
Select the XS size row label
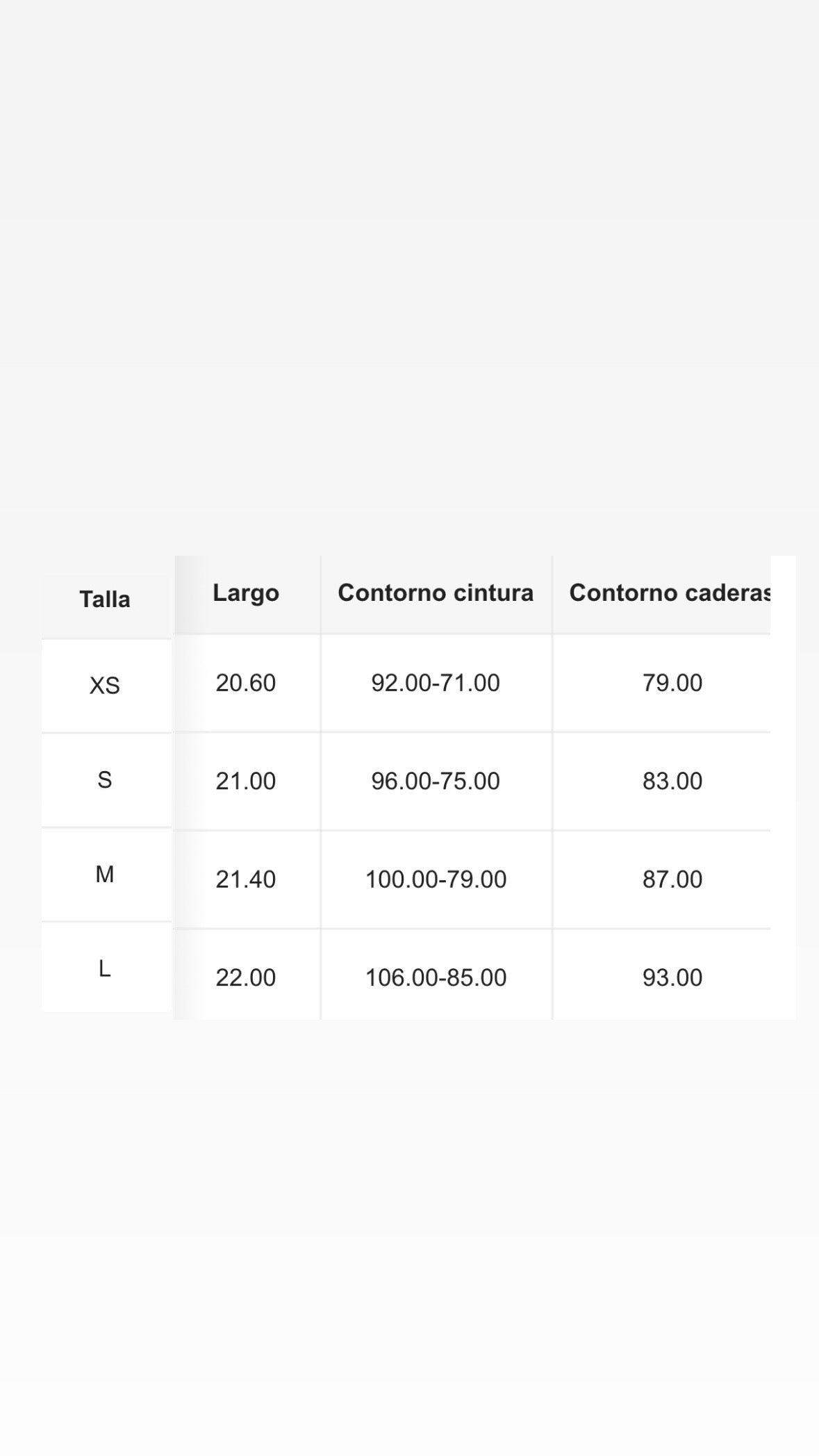(x=105, y=686)
